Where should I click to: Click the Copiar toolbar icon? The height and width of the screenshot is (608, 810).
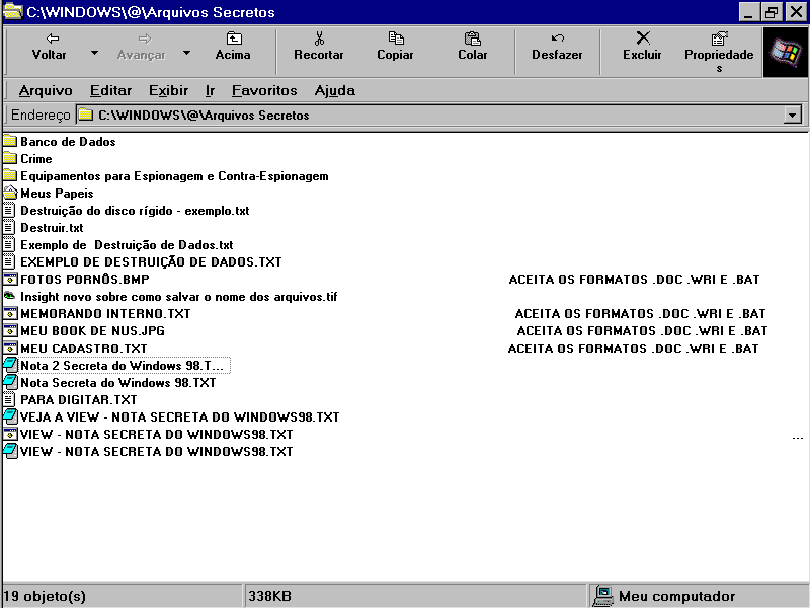(x=396, y=38)
